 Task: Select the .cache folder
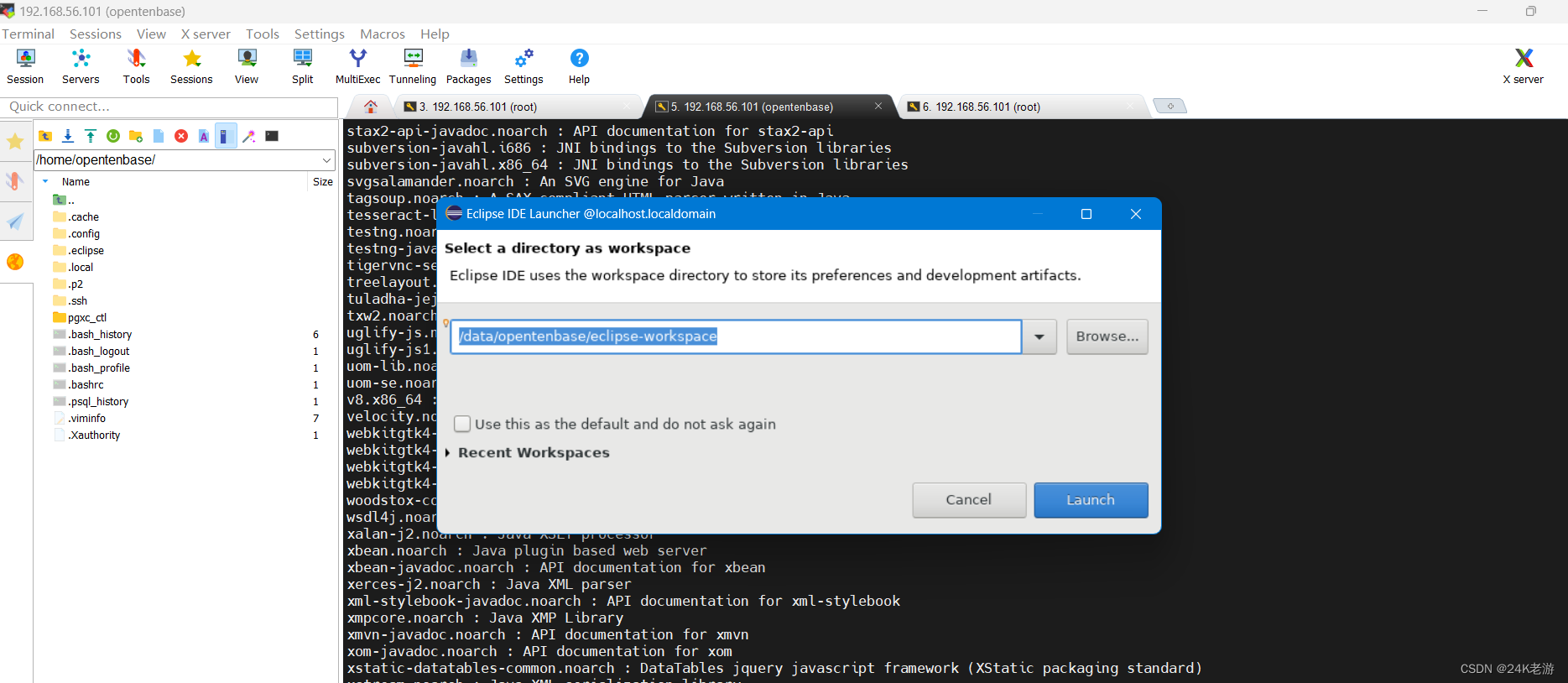point(76,216)
